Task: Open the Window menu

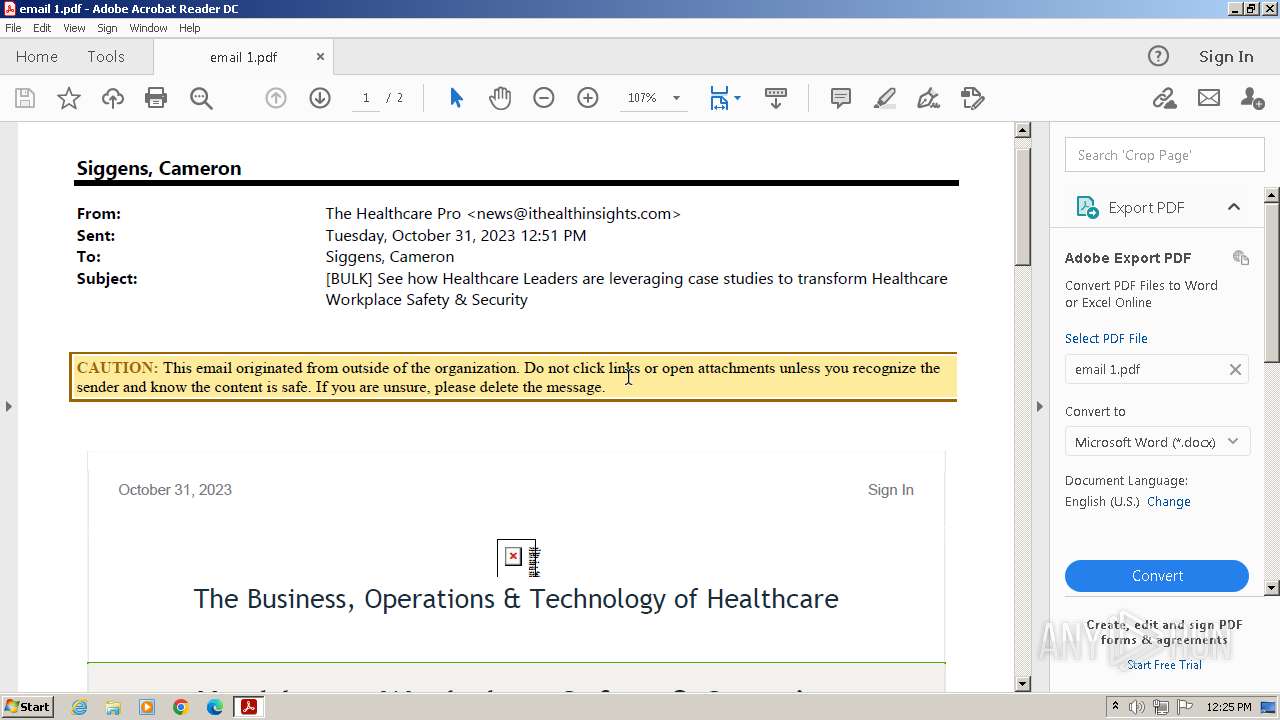Action: pyautogui.click(x=148, y=28)
